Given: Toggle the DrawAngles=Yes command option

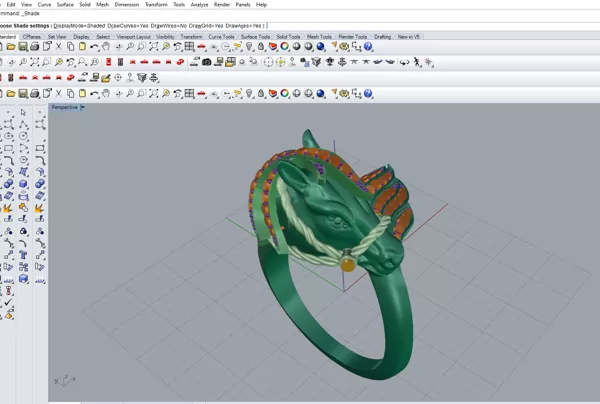Looking at the screenshot, I should pos(244,26).
